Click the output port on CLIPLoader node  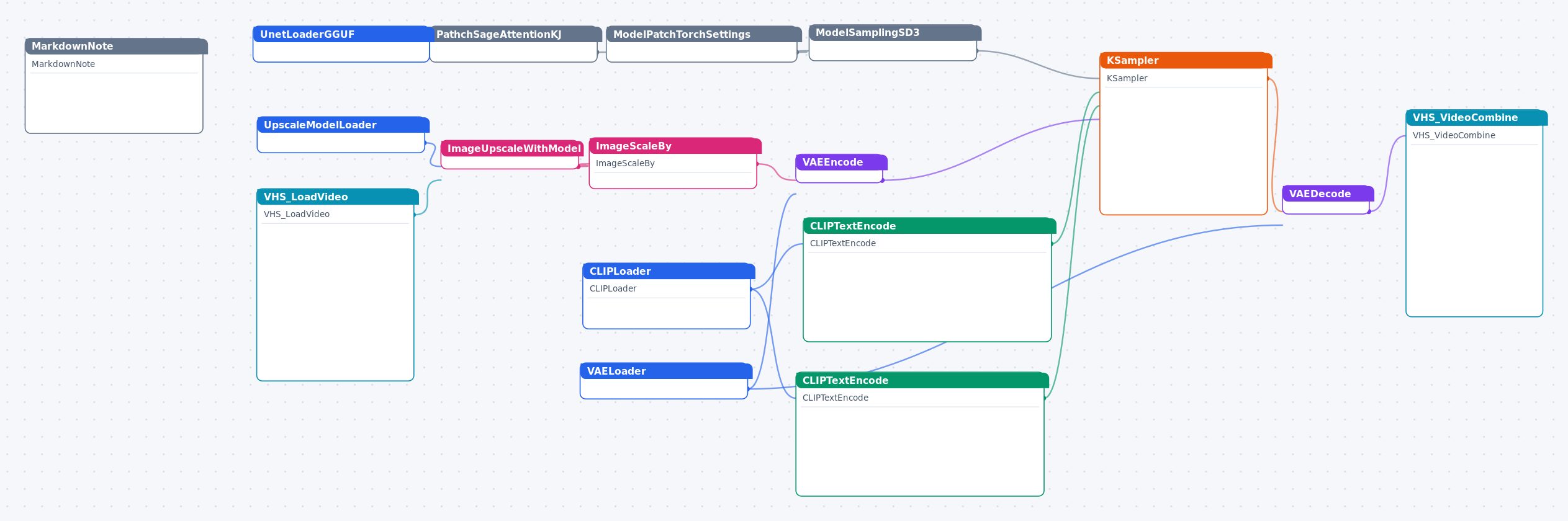(x=750, y=289)
